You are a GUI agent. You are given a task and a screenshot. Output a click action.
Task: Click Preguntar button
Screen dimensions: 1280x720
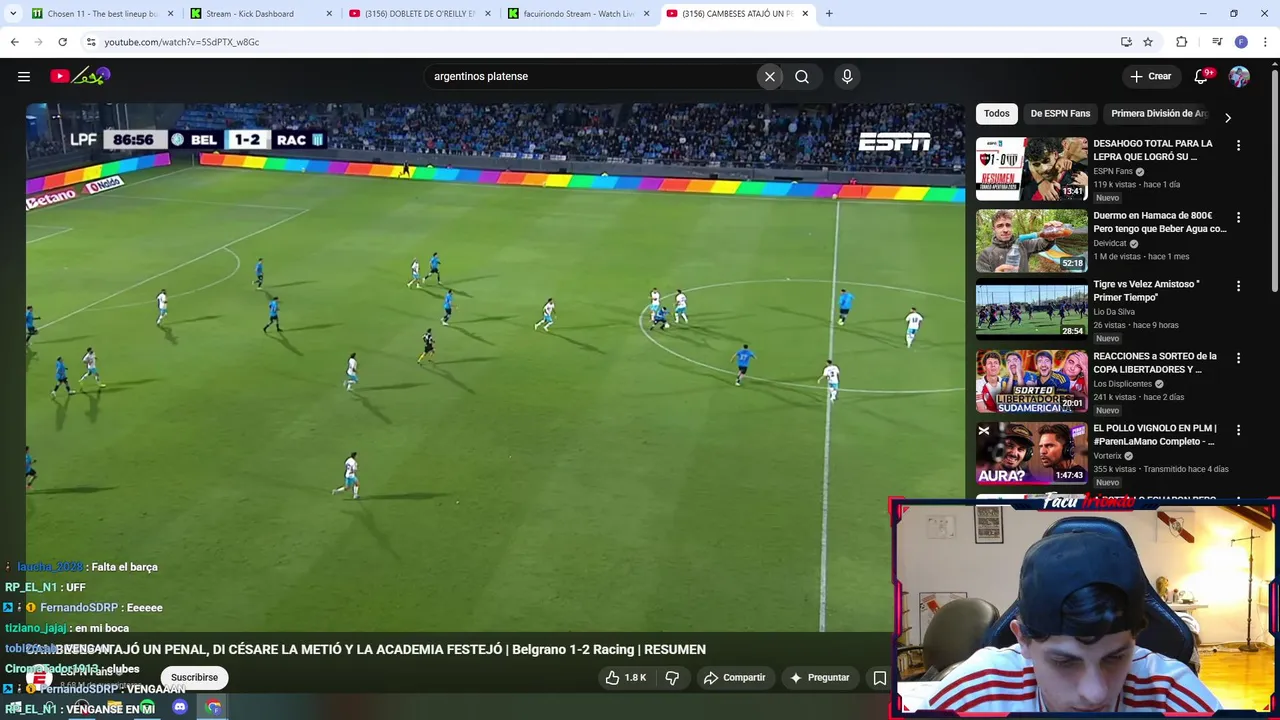coord(820,678)
